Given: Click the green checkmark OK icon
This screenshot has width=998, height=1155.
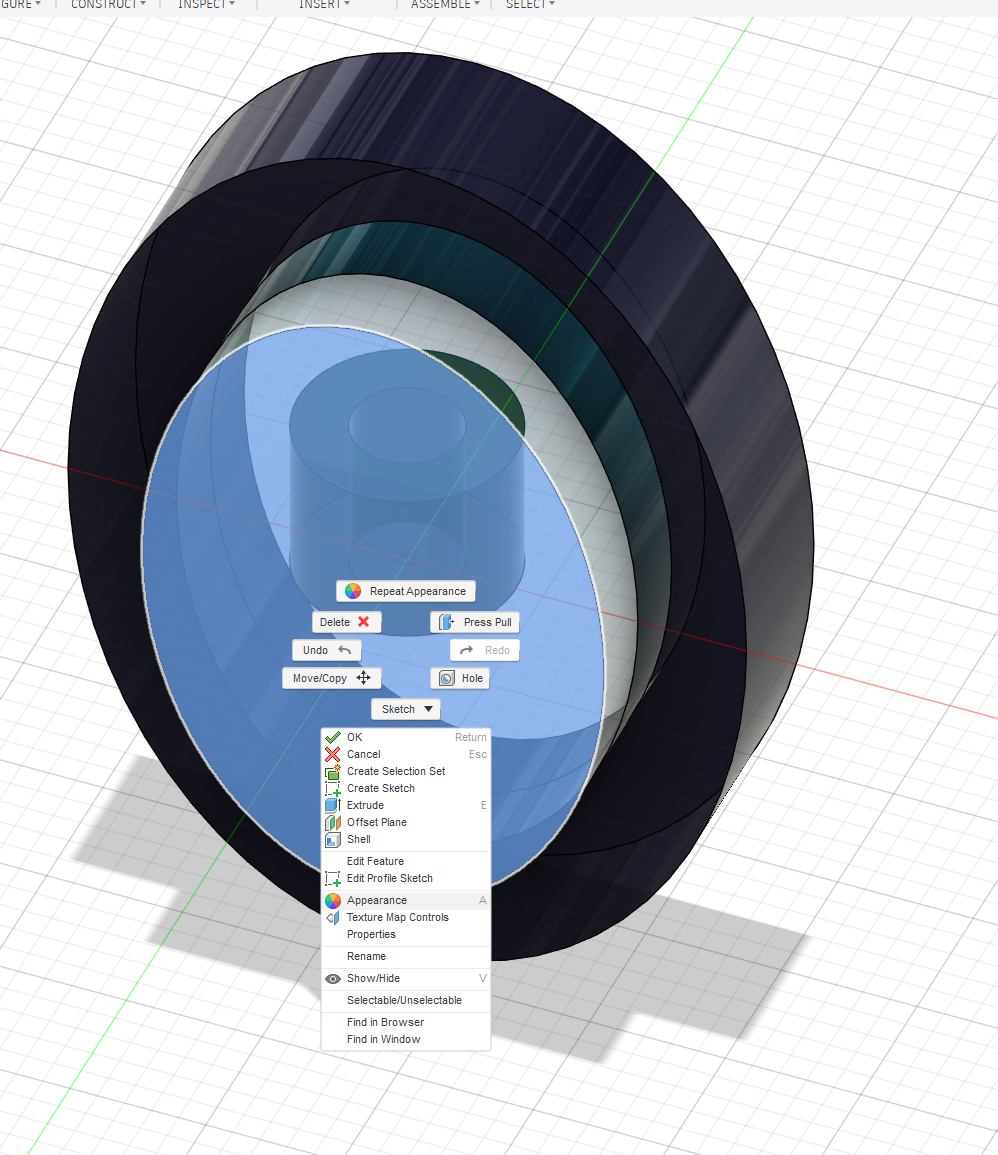Looking at the screenshot, I should [x=333, y=737].
